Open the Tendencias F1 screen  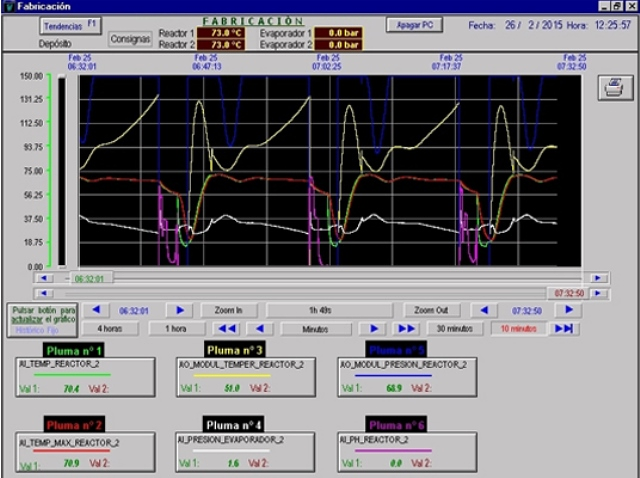[70, 26]
